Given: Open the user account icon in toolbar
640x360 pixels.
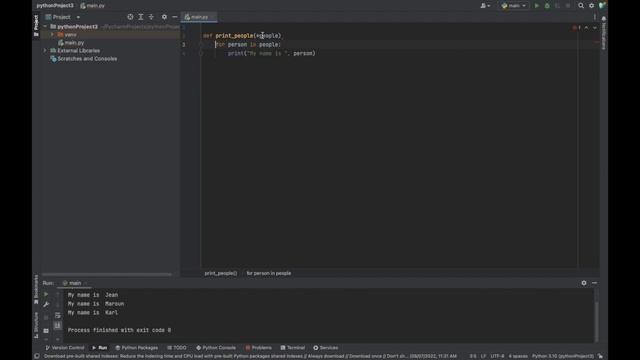Looking at the screenshot, I should click(x=483, y=6).
